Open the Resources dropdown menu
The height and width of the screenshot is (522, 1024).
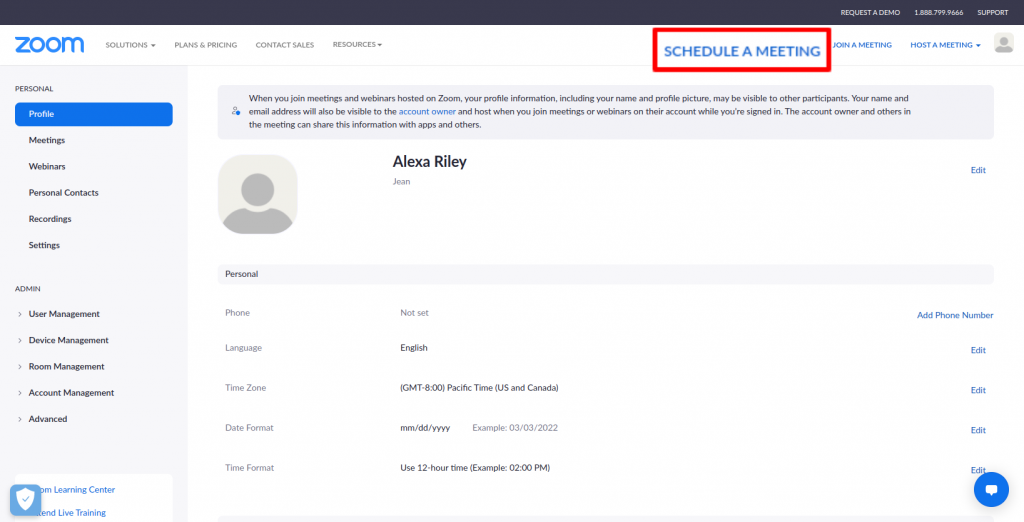(x=357, y=45)
